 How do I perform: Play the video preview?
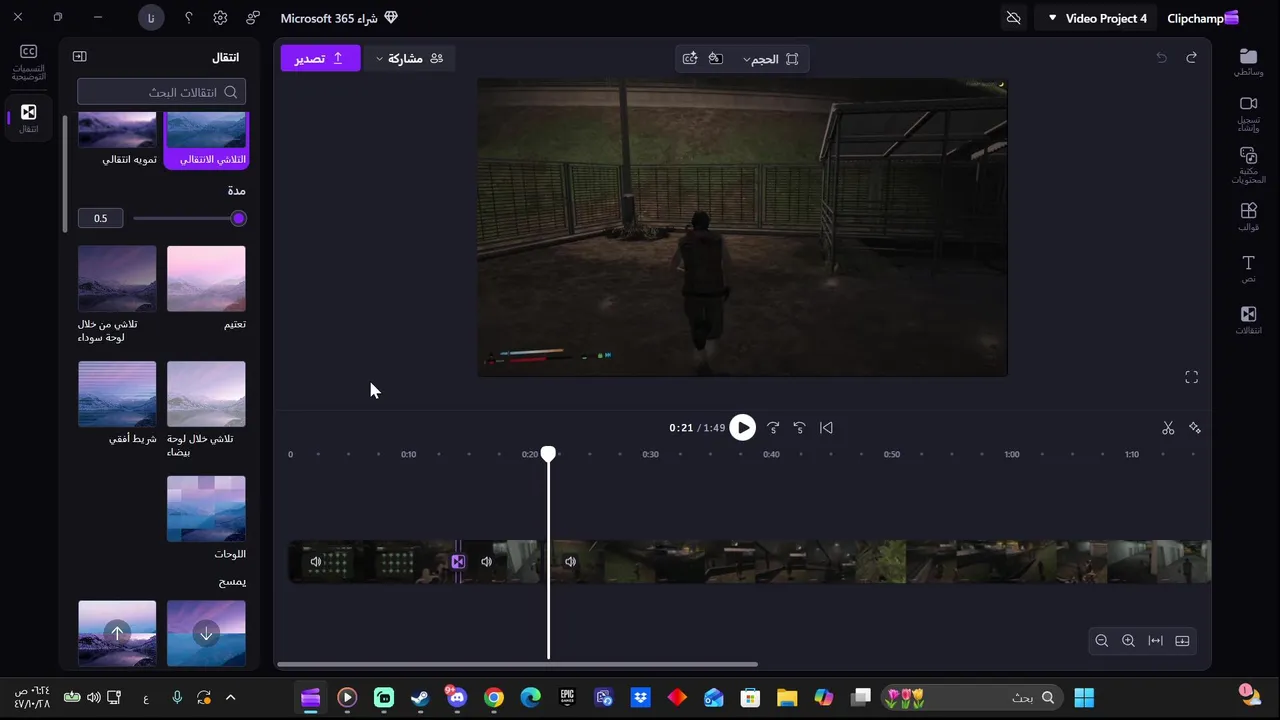click(742, 428)
